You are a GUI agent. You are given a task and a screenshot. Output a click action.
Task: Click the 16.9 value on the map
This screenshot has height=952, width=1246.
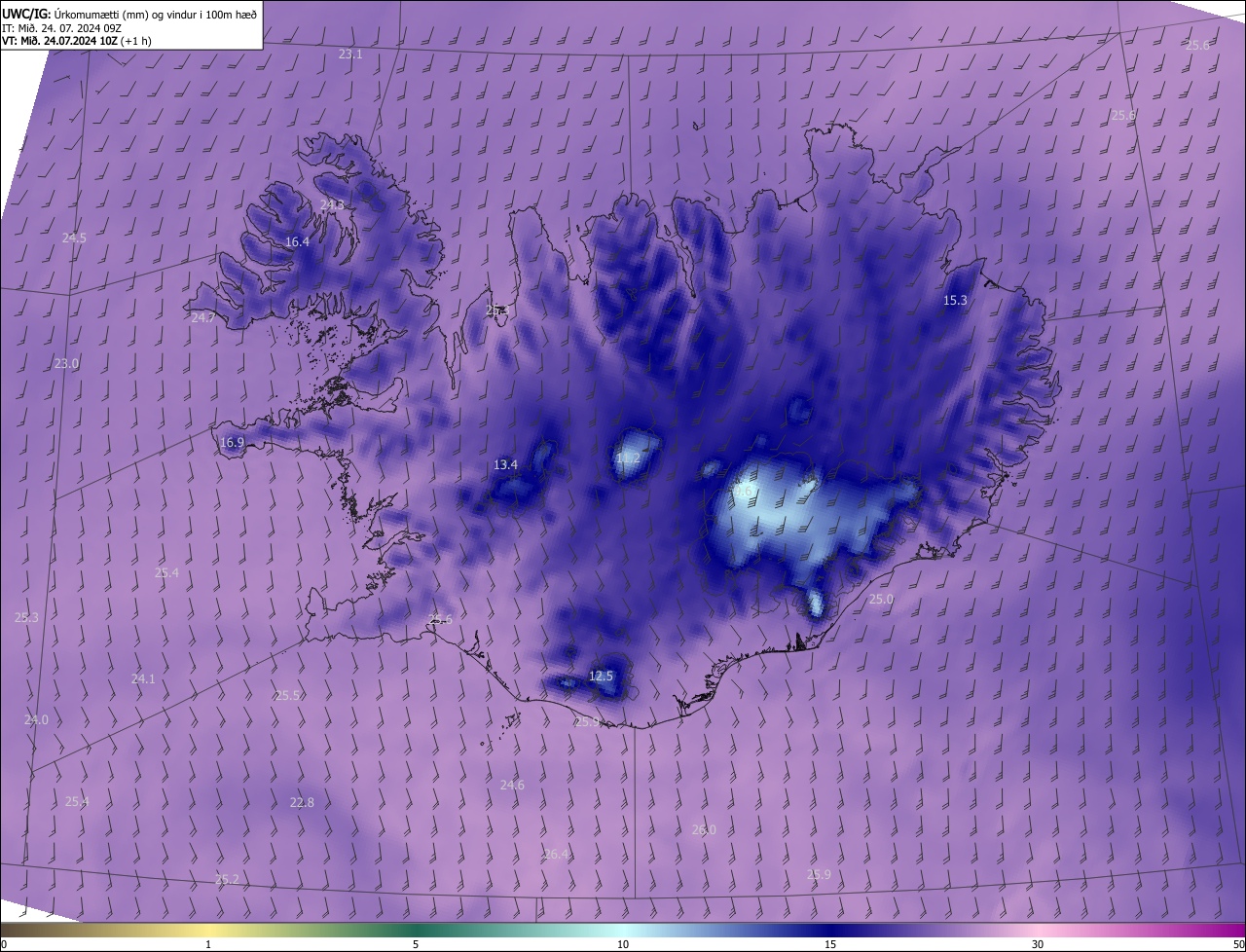point(232,443)
